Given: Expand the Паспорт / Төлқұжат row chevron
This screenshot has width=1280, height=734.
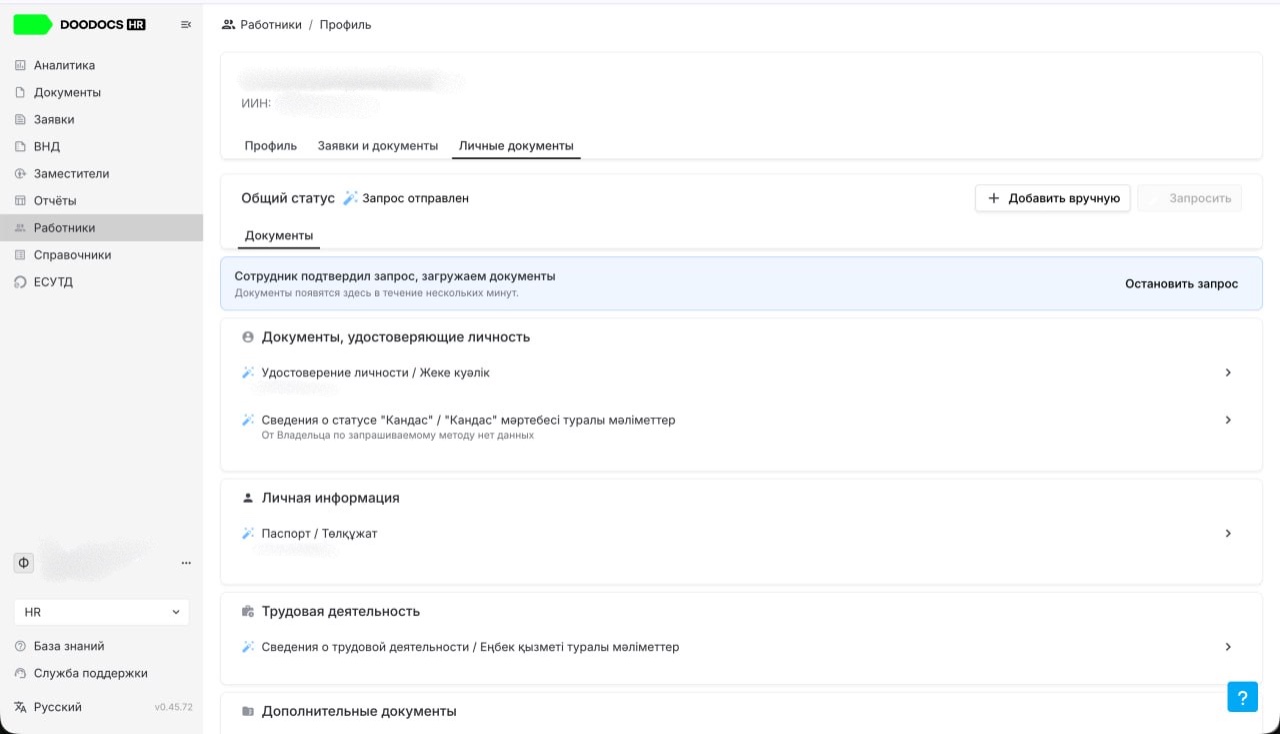Looking at the screenshot, I should pos(1228,534).
